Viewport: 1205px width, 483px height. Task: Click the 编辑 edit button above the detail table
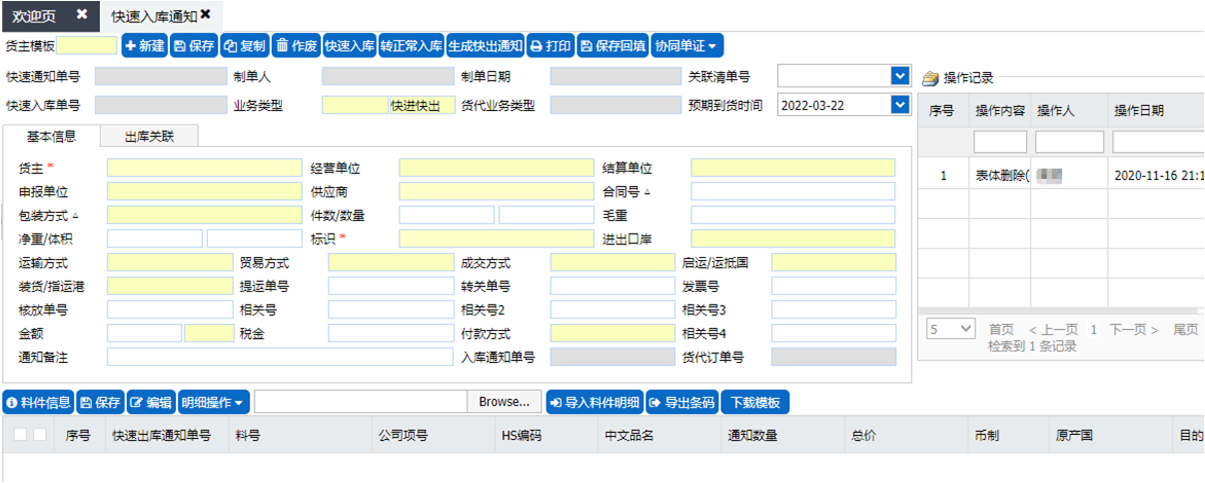click(x=151, y=403)
